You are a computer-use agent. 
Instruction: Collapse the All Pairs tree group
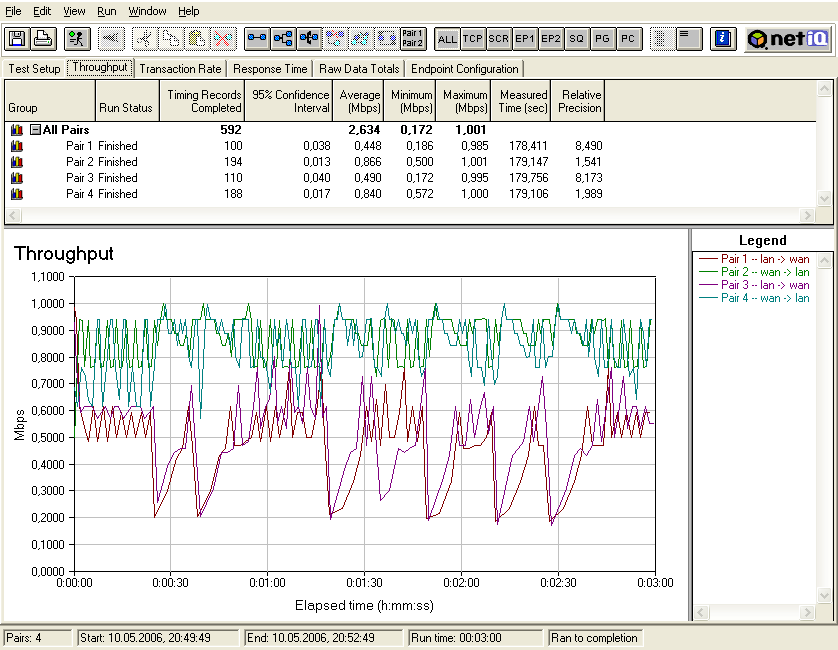point(35,130)
